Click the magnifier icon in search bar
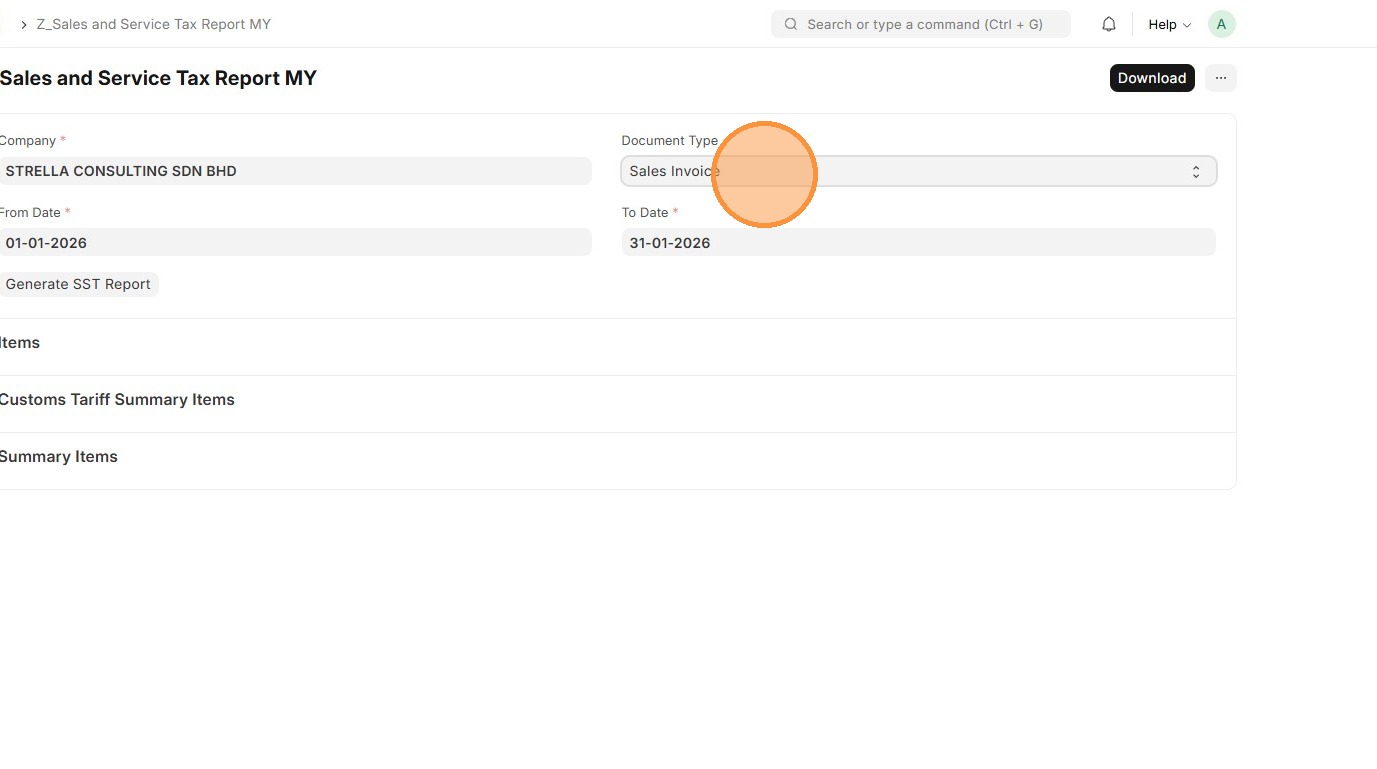 [x=791, y=24]
